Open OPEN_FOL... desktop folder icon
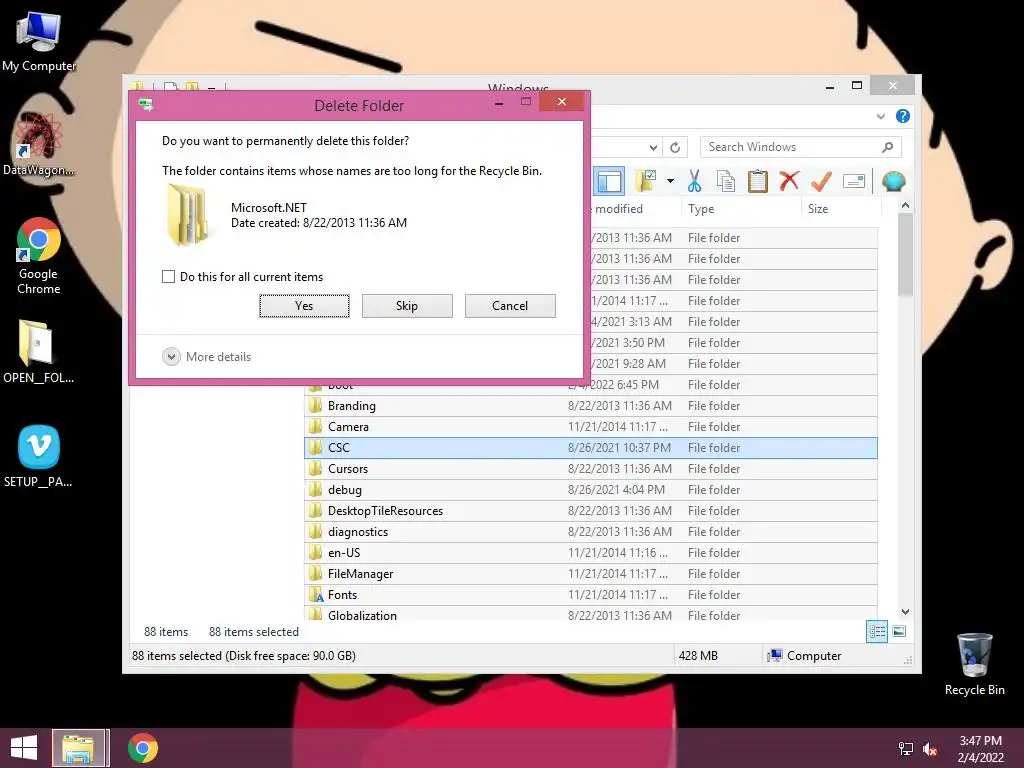Image resolution: width=1024 pixels, height=768 pixels. pyautogui.click(x=38, y=351)
